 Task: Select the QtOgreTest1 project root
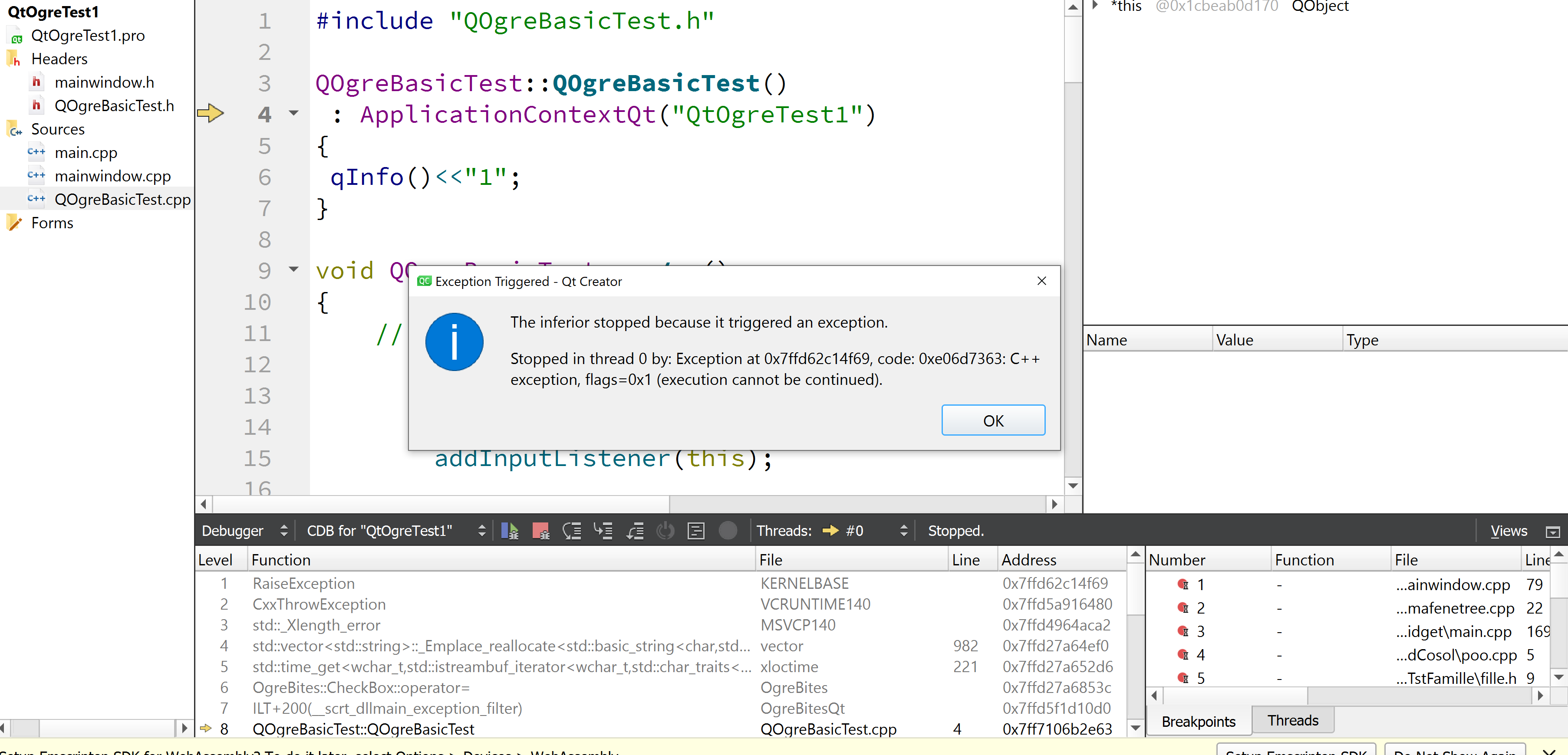pos(53,12)
